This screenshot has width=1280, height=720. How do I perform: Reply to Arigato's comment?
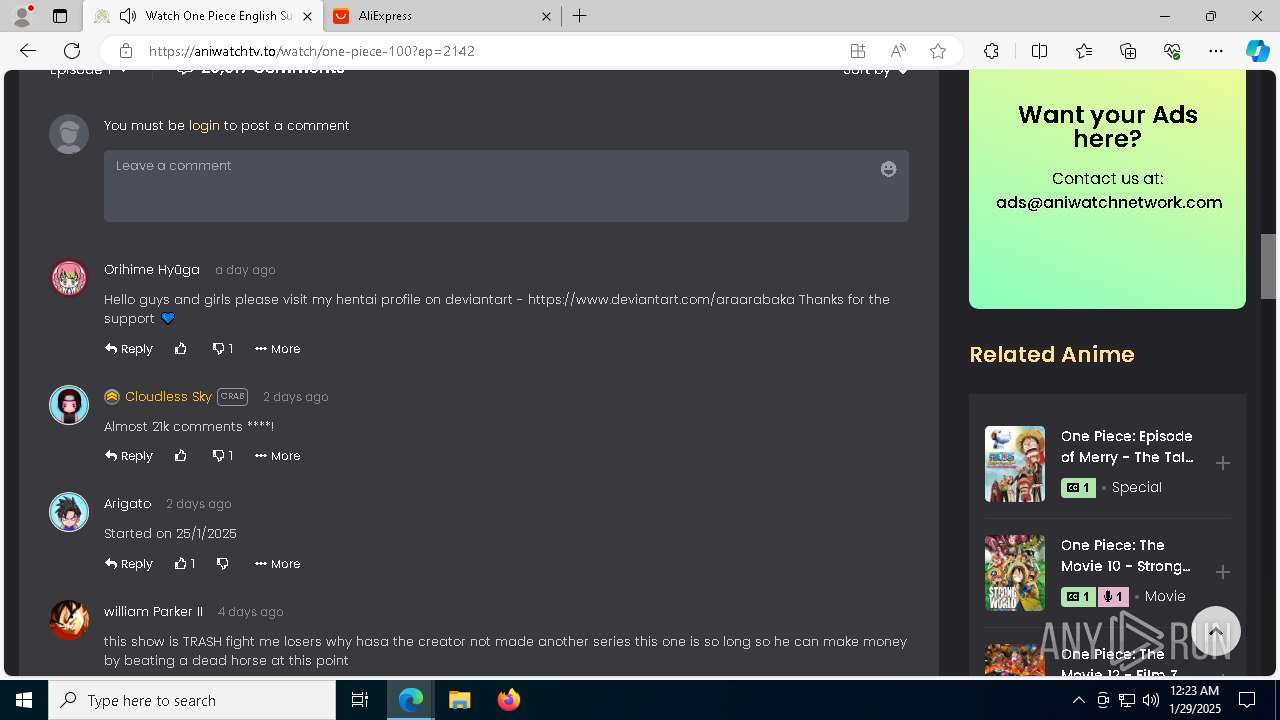[x=129, y=564]
